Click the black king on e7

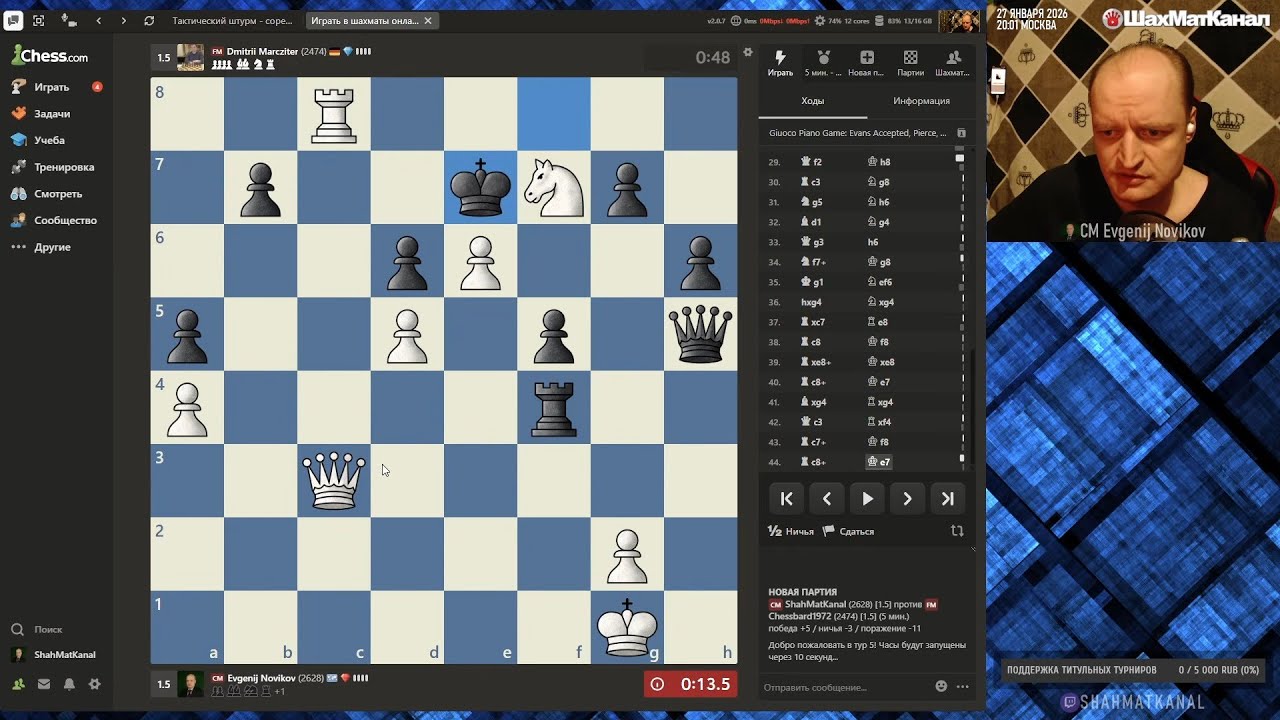[481, 187]
